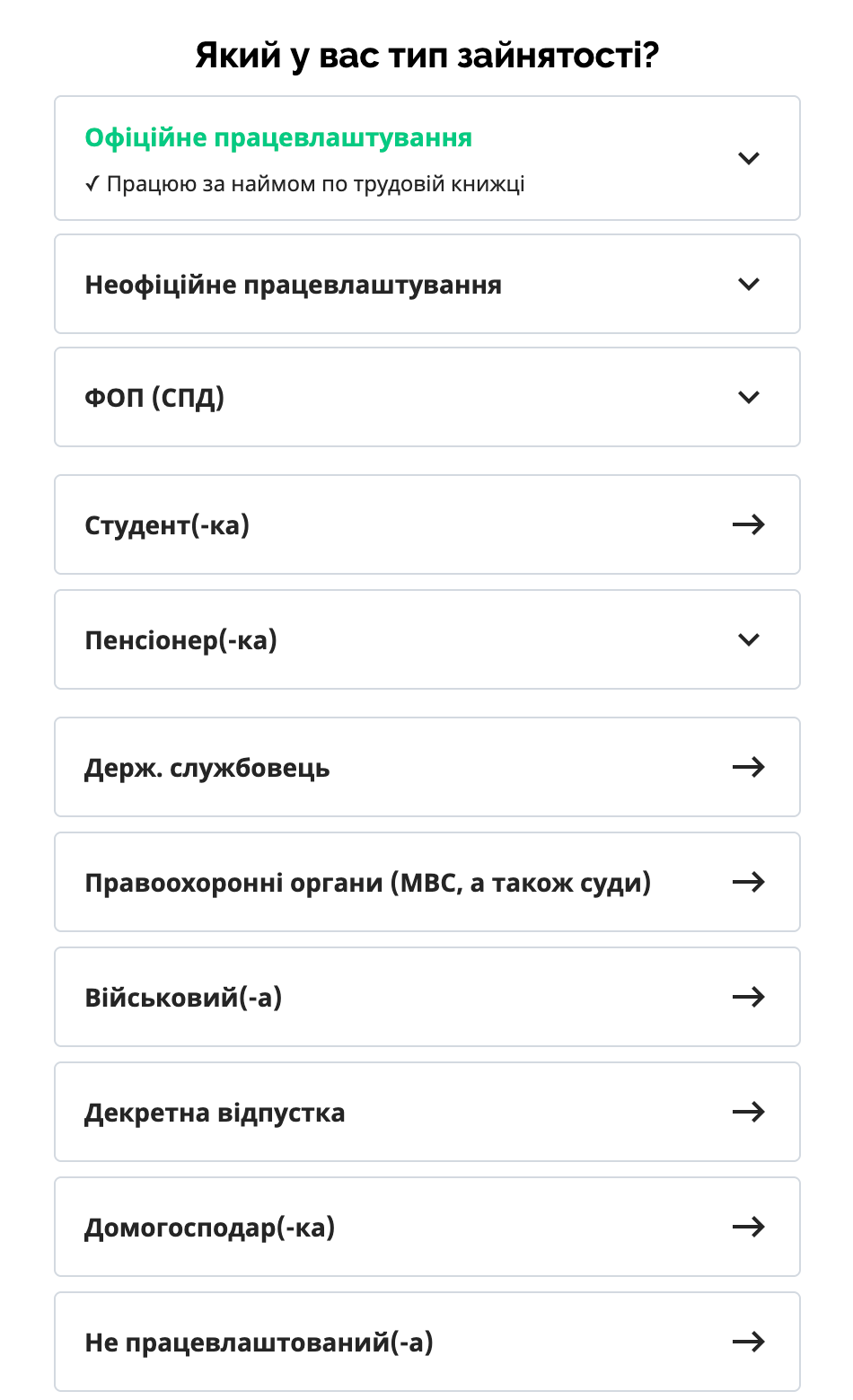Image resolution: width=853 pixels, height=1400 pixels.
Task: Choose the Військовий(-а) option
Action: tap(183, 998)
